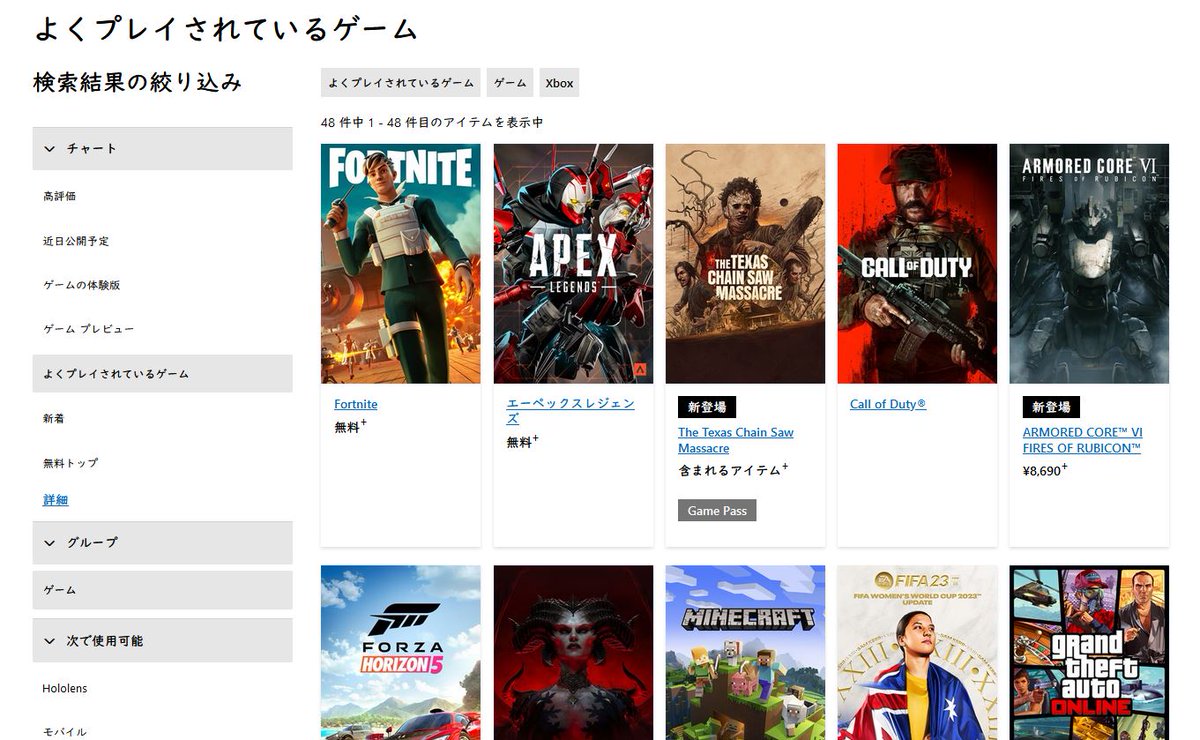The width and height of the screenshot is (1200, 740).
Task: Open the Forza Horizon 5 cover art
Action: point(400,653)
